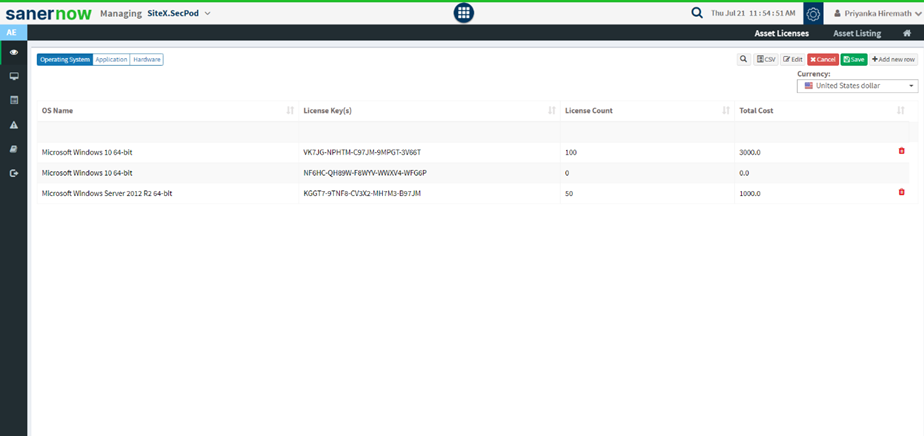Image resolution: width=924 pixels, height=436 pixels.
Task: Delete the Windows Server 2012 R2 row
Action: tap(901, 192)
